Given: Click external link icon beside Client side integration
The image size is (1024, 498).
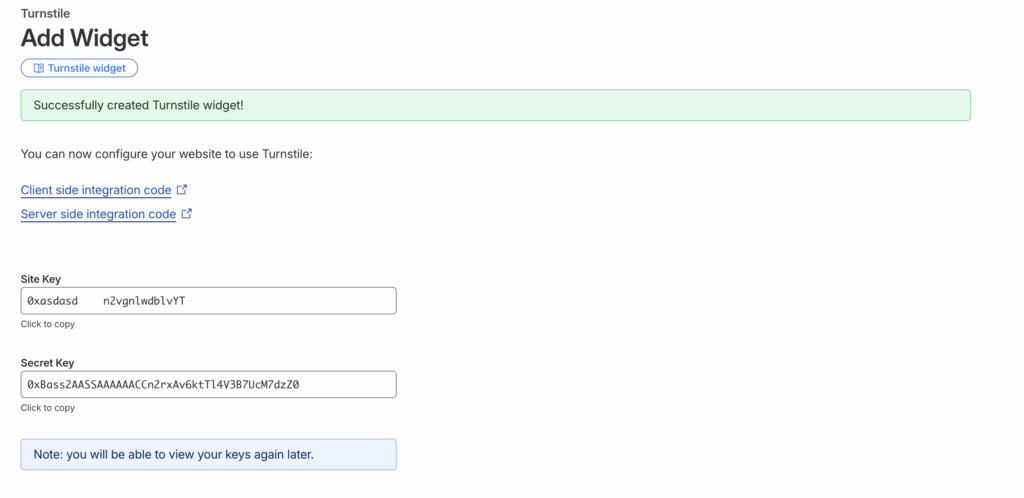Looking at the screenshot, I should pos(181,189).
